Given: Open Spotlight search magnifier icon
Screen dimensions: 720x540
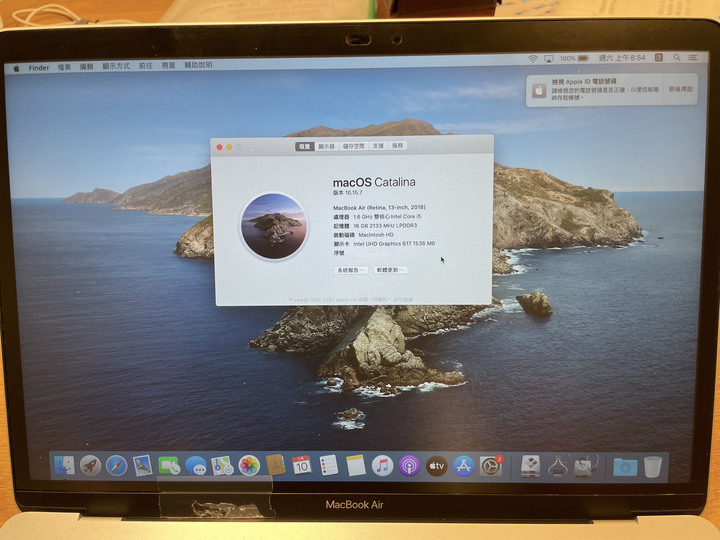Looking at the screenshot, I should (x=677, y=57).
